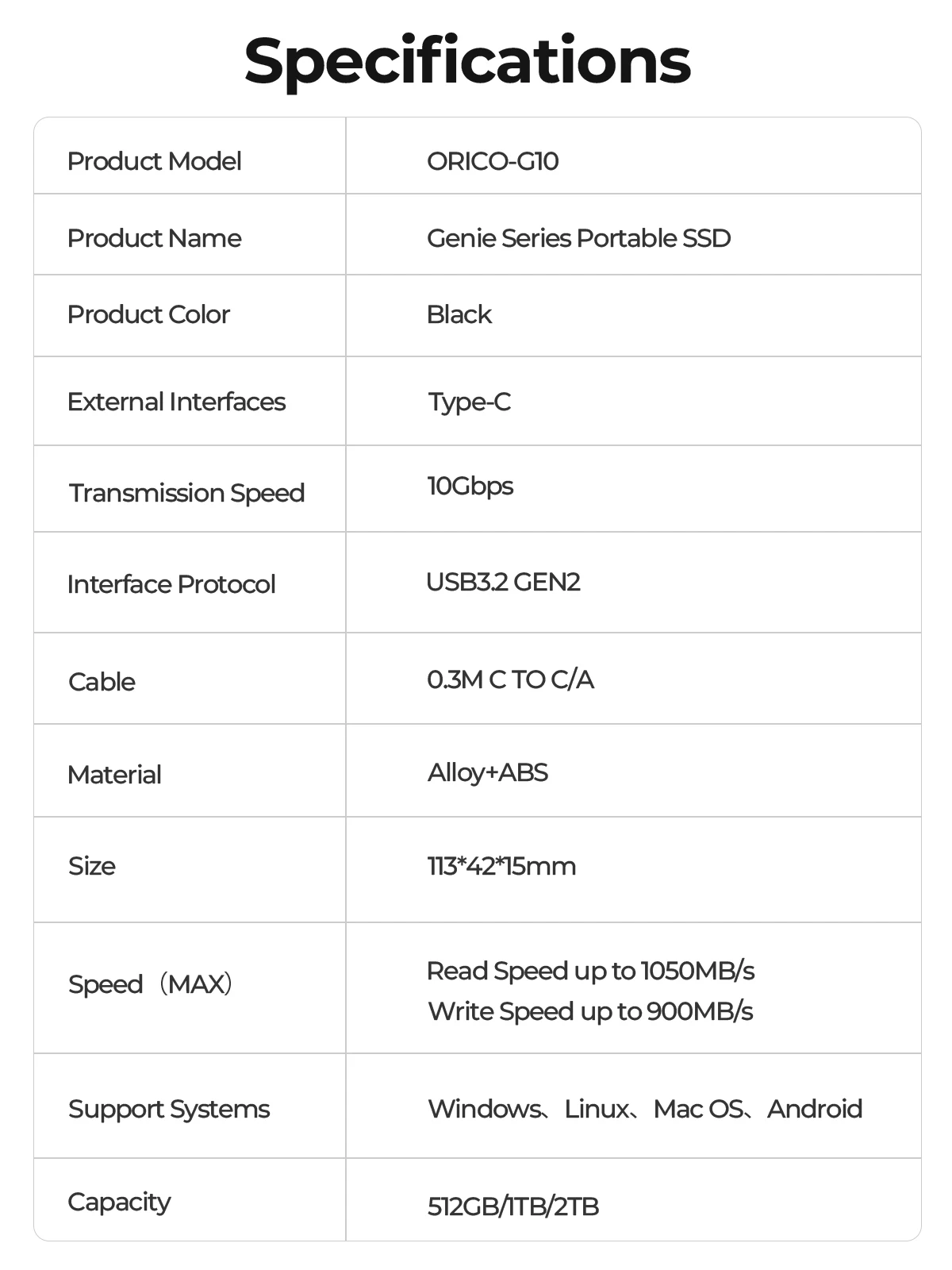Click the Product Color label
The height and width of the screenshot is (1270, 952).
point(148,314)
